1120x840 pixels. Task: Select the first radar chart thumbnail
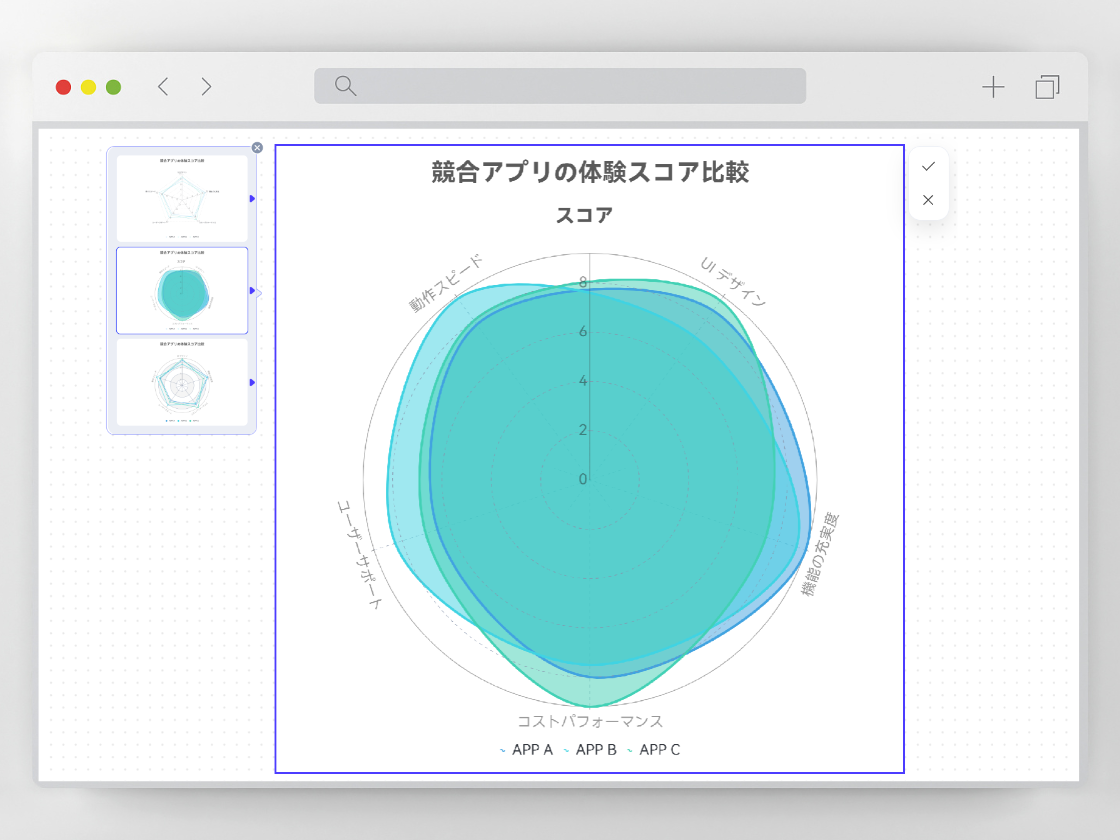pos(182,195)
